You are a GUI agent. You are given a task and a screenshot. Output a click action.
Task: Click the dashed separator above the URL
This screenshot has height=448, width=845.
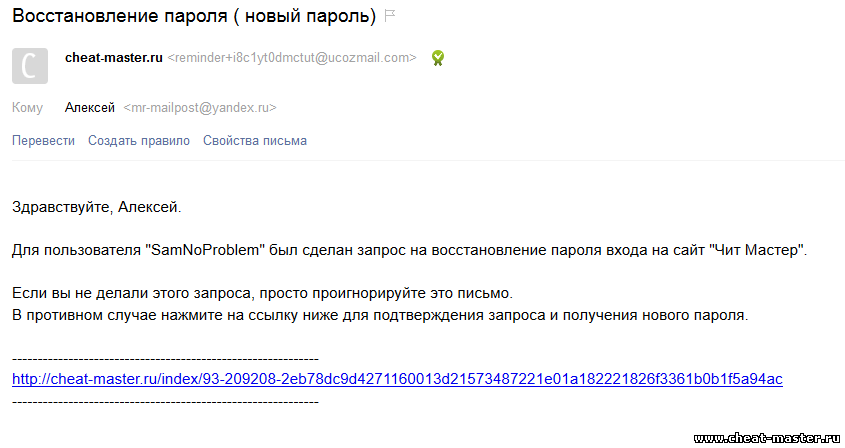point(165,358)
